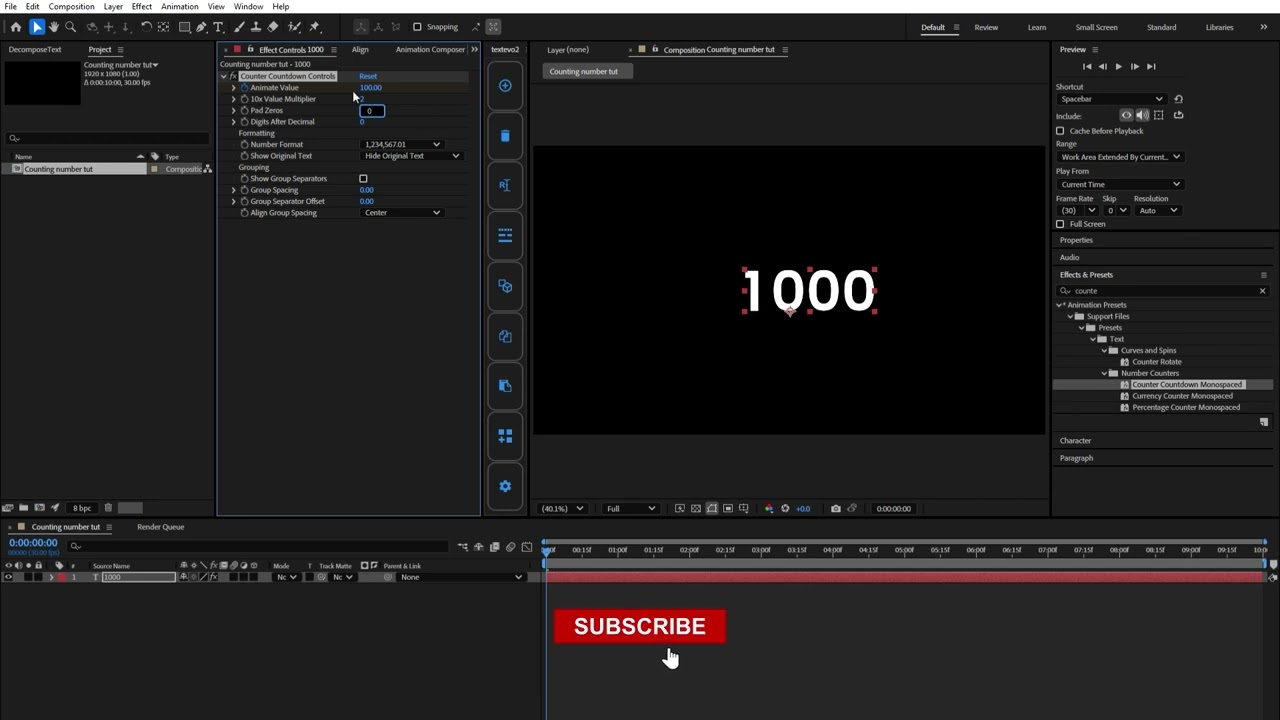Select the Clone Stamp tool

coord(256,27)
